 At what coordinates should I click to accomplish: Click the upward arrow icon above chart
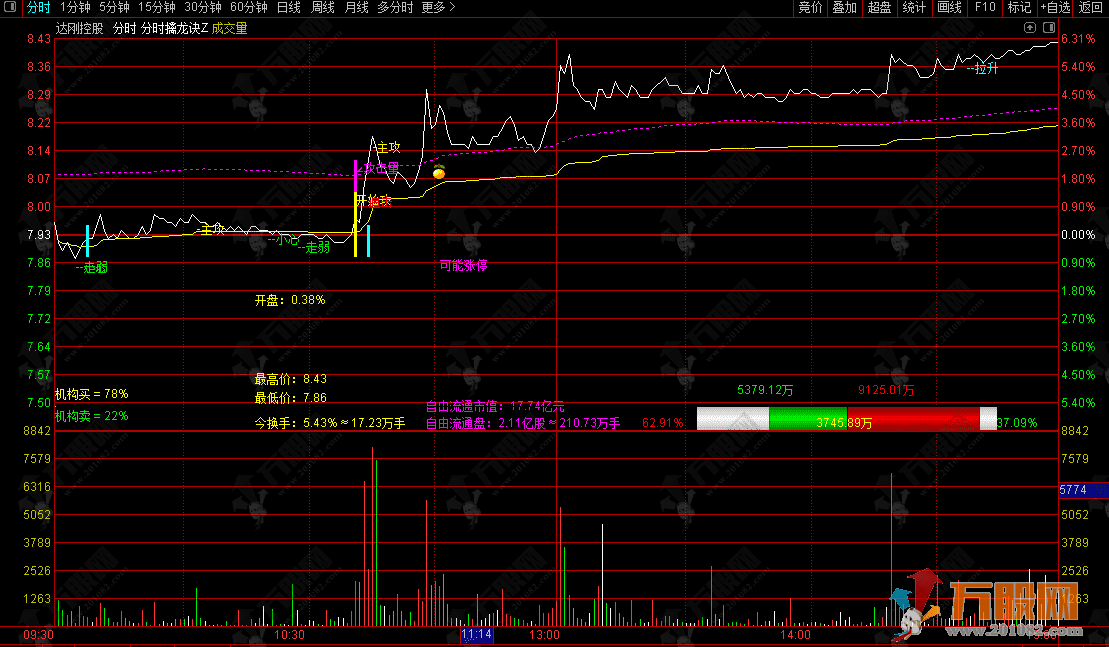[x=1030, y=29]
